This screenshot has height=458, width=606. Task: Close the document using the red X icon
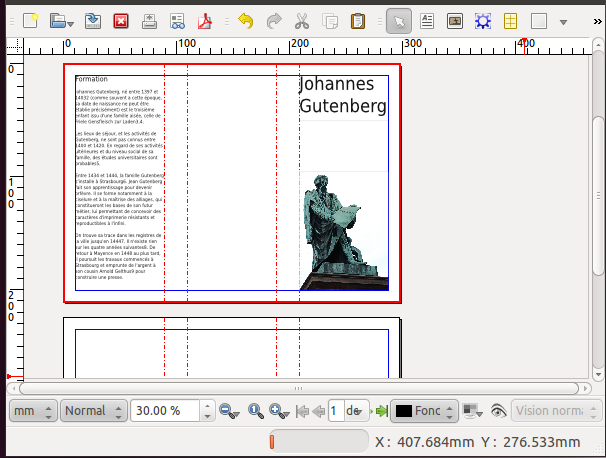coord(121,21)
